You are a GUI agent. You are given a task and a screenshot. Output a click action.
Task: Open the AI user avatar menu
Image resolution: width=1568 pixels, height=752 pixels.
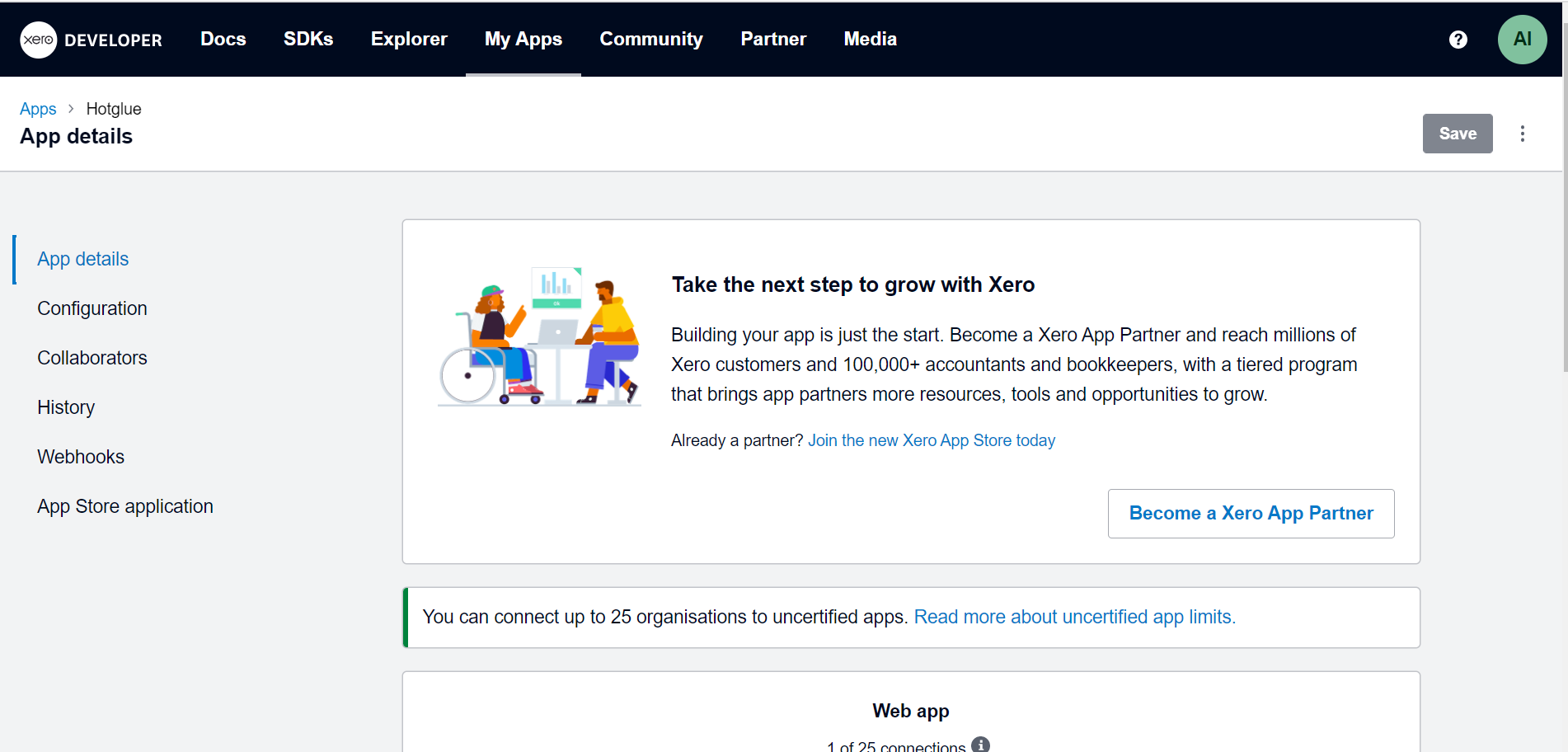(x=1522, y=40)
